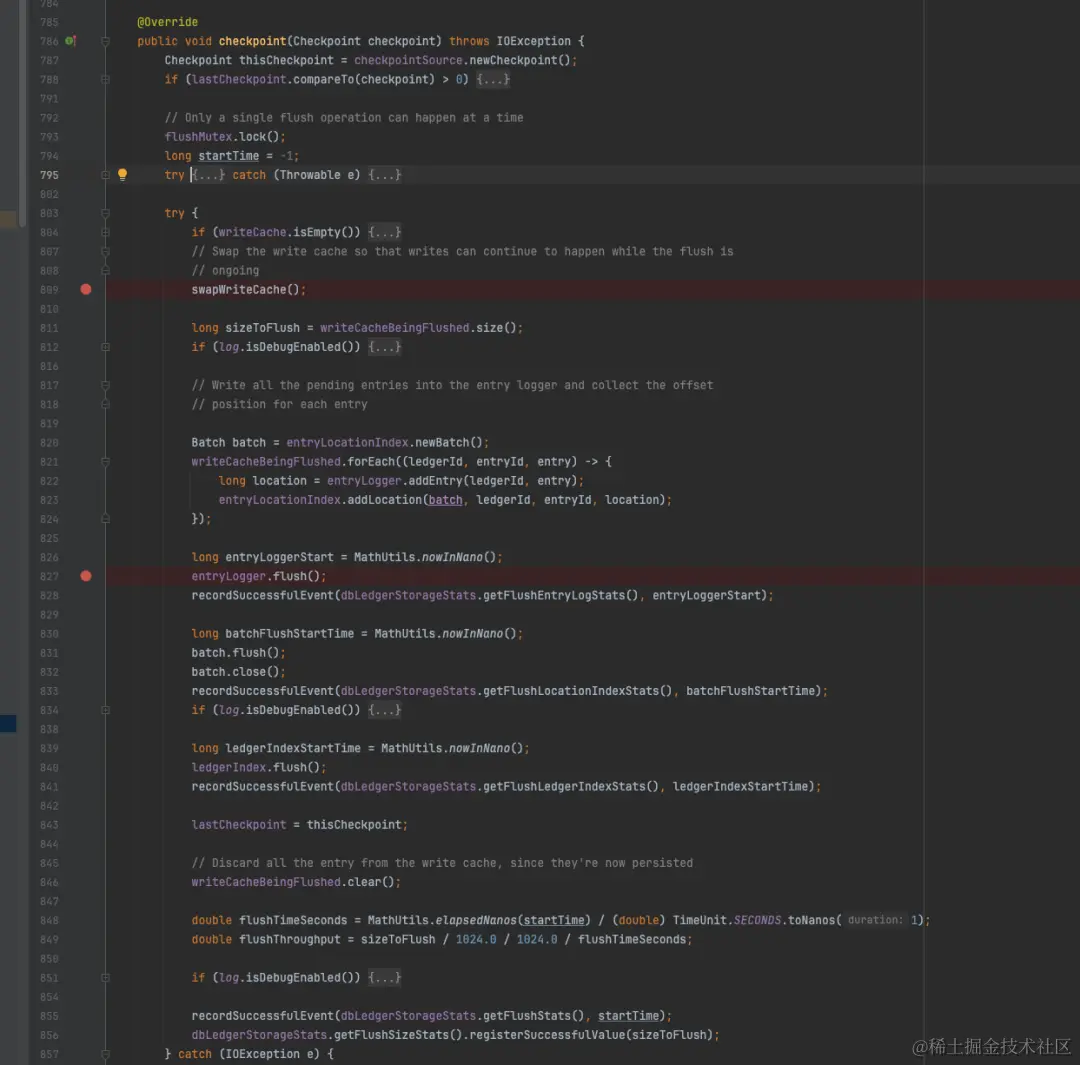The image size is (1080, 1065).
Task: Collapse the checkpoint method fold marker at line 786
Action: tap(105, 41)
